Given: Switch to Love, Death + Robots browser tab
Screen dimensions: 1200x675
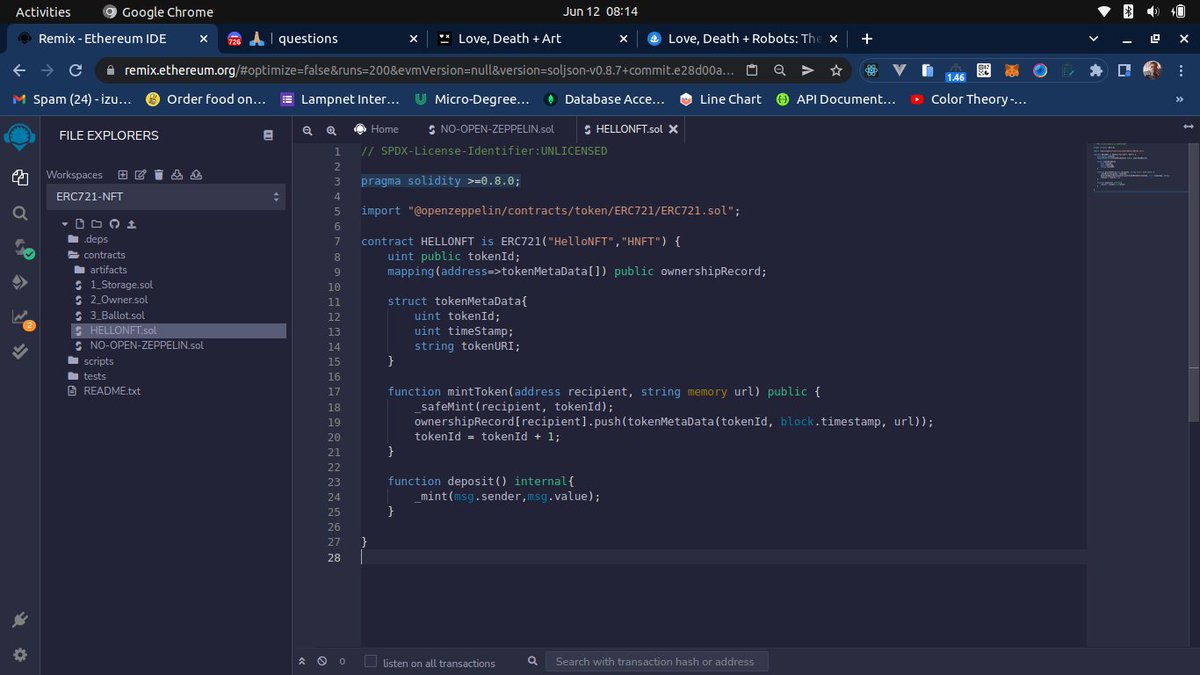Looking at the screenshot, I should [743, 39].
